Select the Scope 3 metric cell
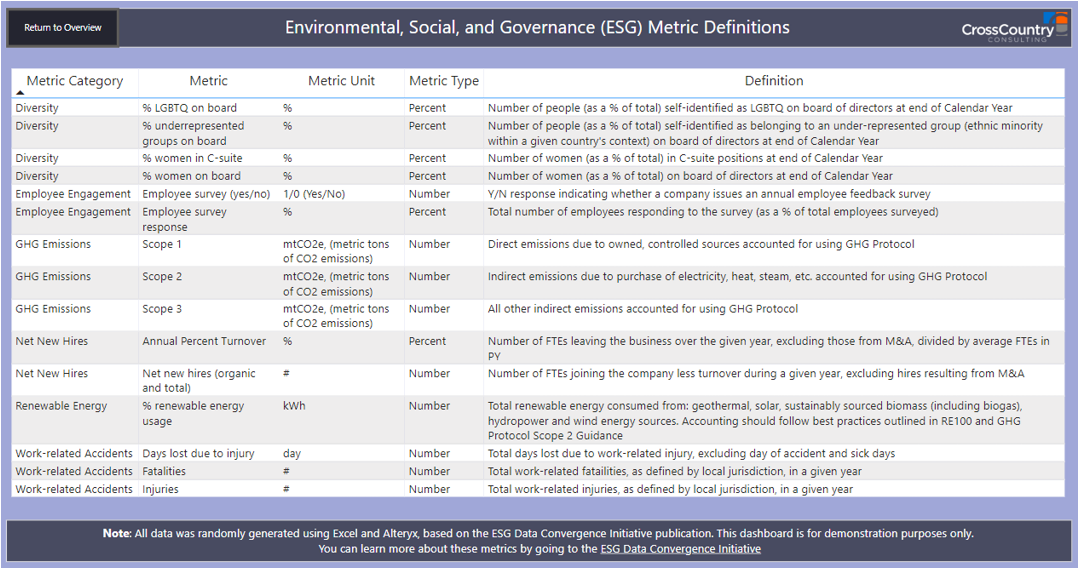 [x=162, y=309]
